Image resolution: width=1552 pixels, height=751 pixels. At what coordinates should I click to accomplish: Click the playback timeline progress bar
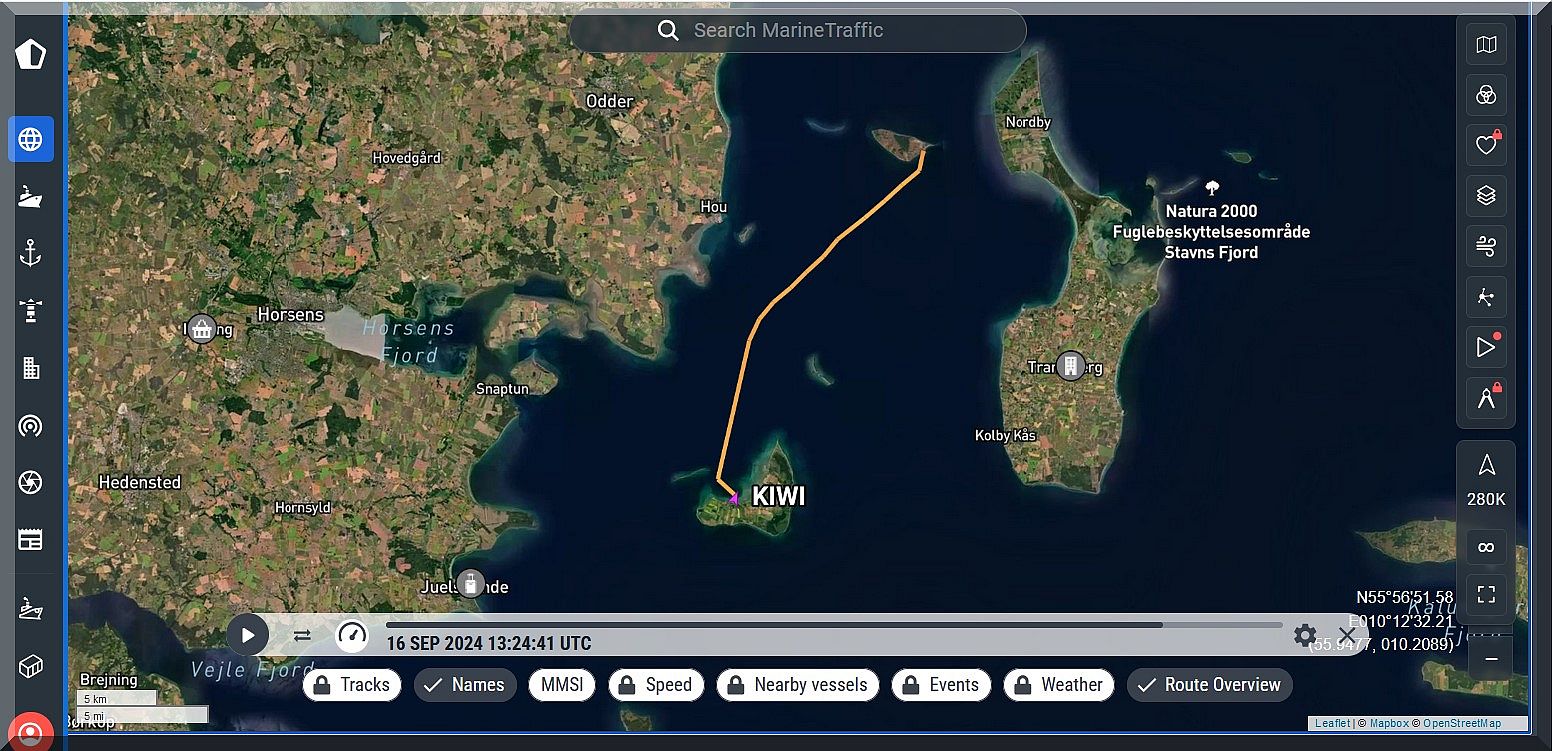tap(834, 625)
